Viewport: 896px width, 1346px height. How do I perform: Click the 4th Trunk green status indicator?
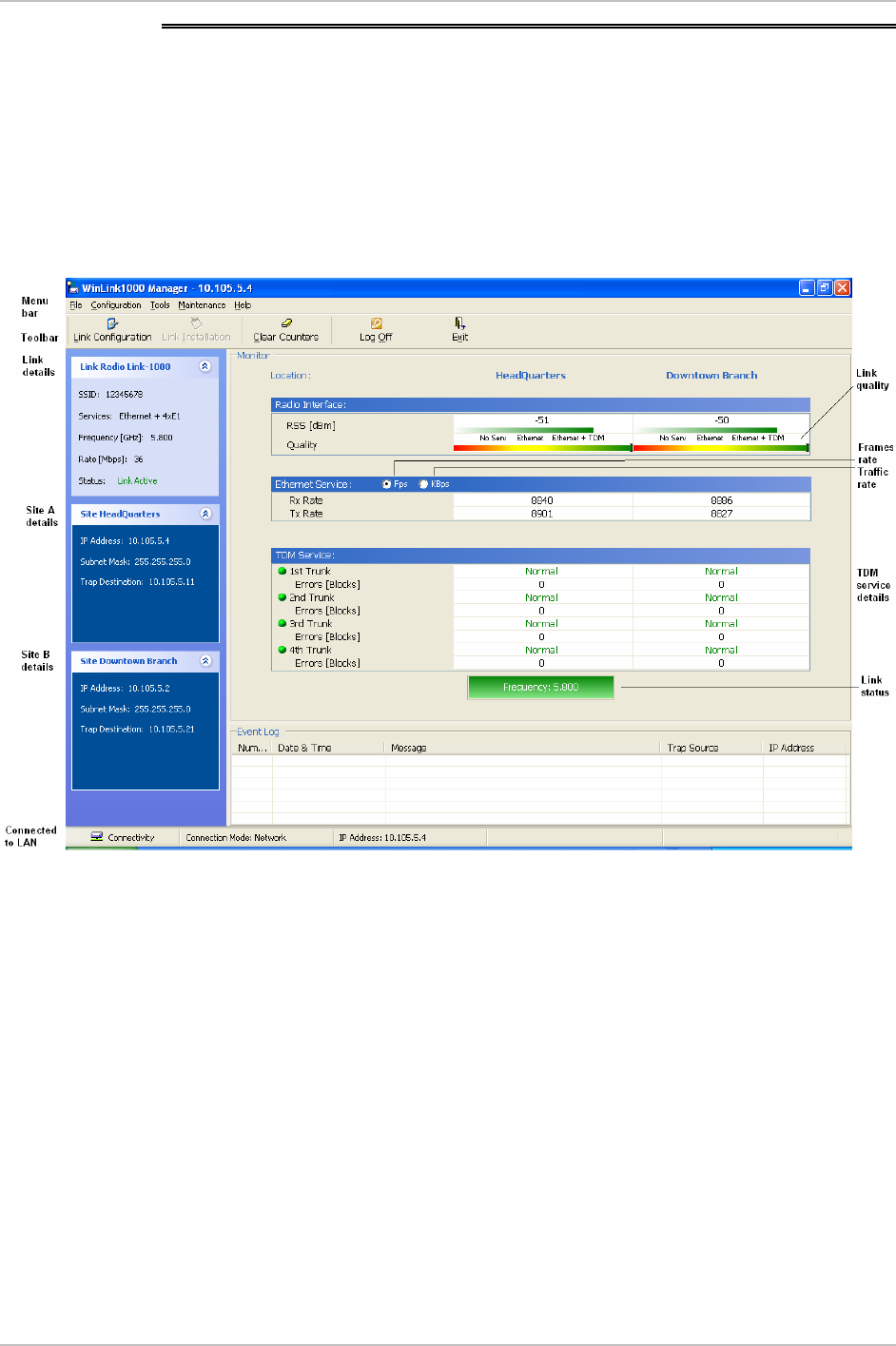pos(282,650)
